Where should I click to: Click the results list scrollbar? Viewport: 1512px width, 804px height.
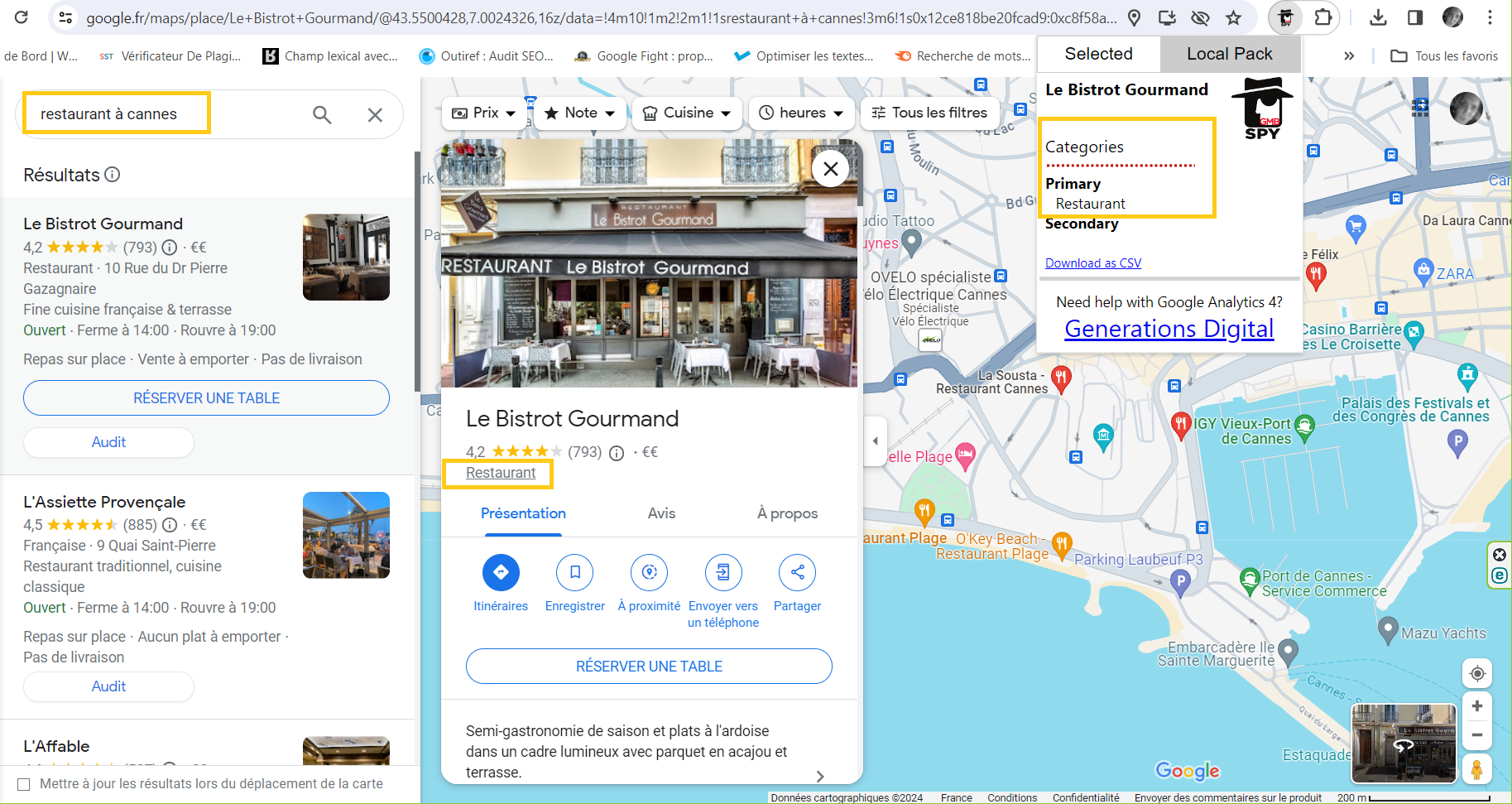[x=416, y=272]
